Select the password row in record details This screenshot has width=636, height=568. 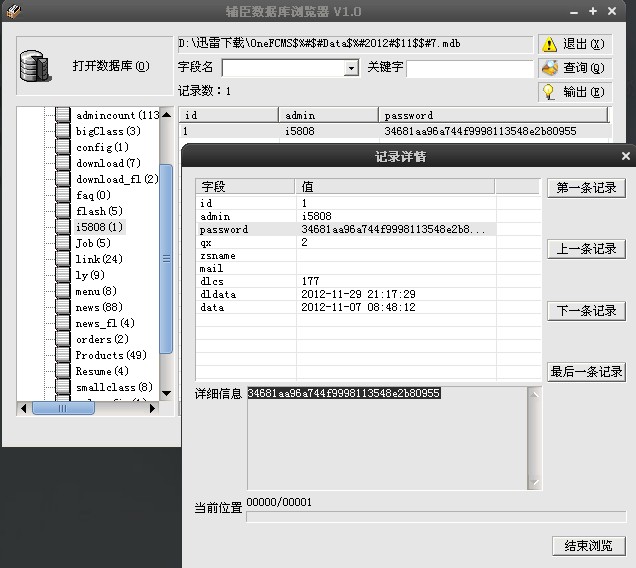(346, 229)
